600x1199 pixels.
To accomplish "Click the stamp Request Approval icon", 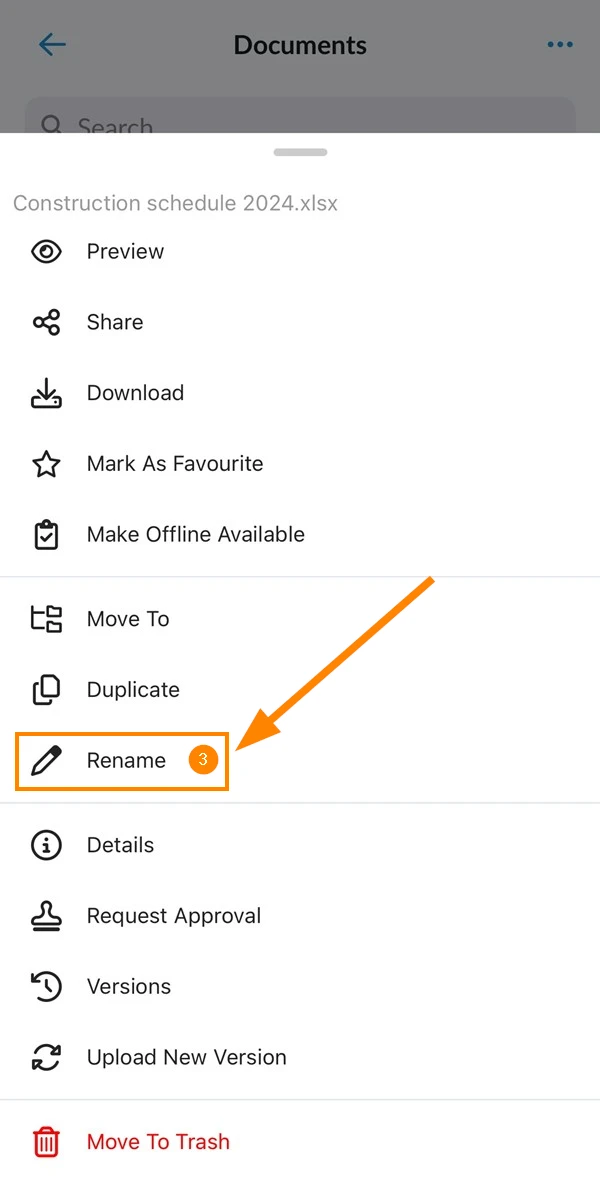I will point(47,916).
